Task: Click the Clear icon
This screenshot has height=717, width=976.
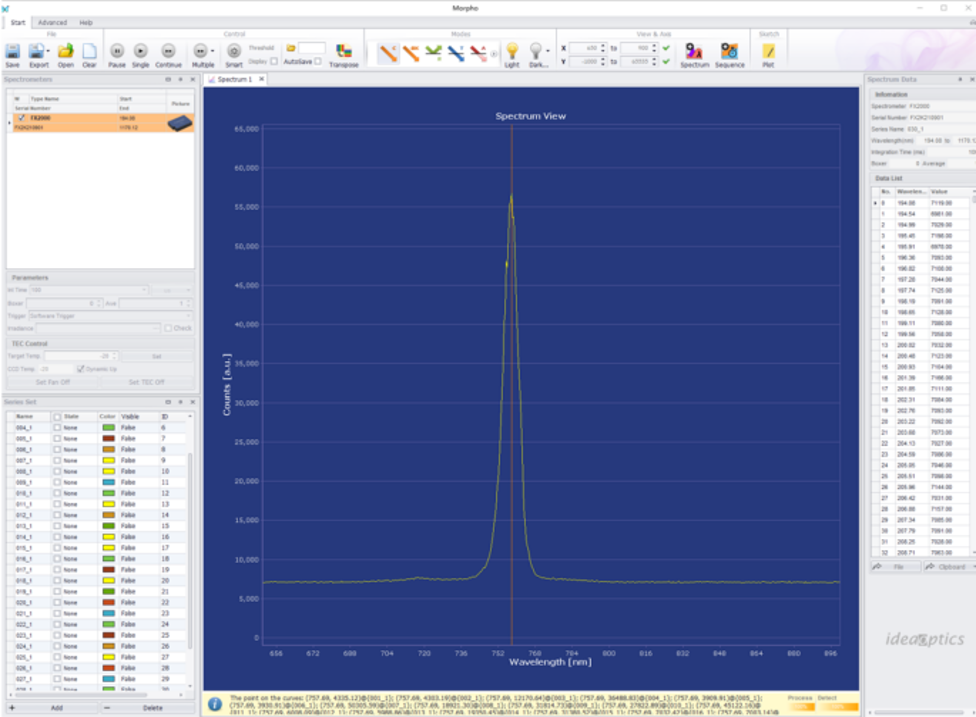Action: coord(89,52)
